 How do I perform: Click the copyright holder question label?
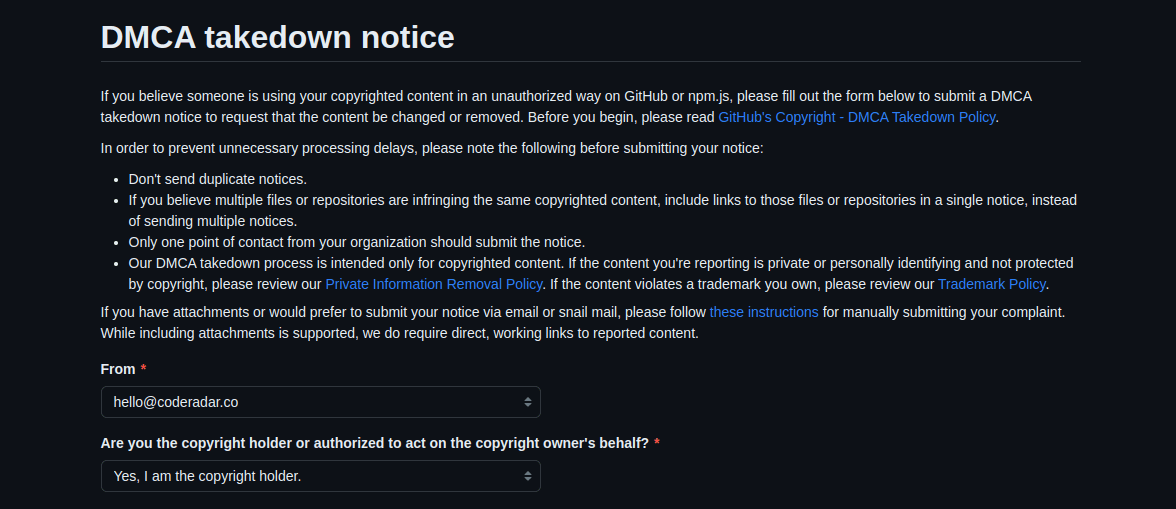[x=374, y=443]
